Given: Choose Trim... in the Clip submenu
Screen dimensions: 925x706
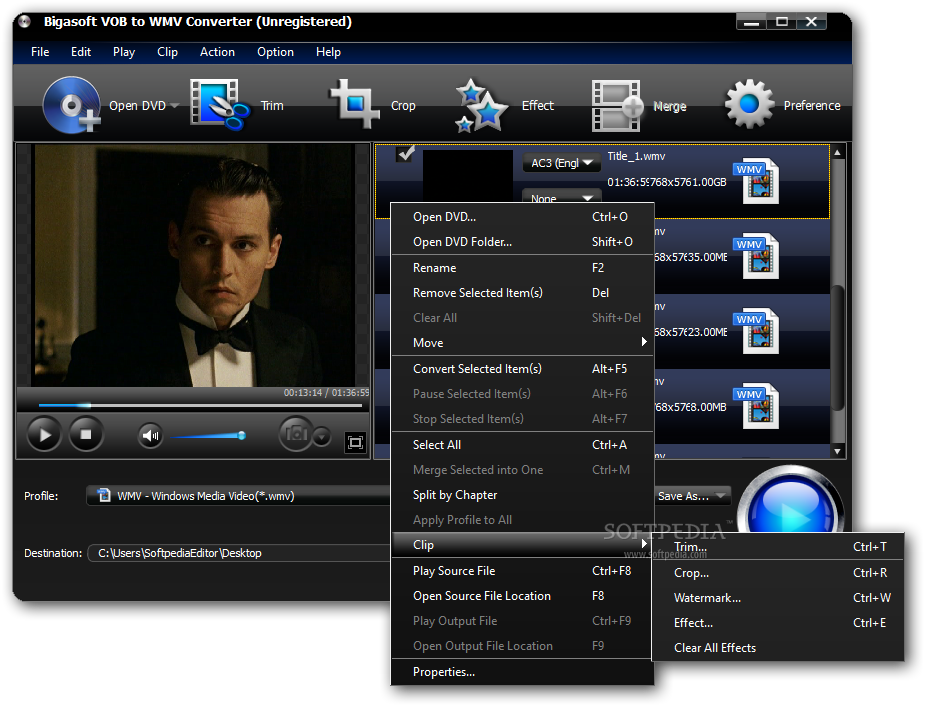Looking at the screenshot, I should (x=778, y=547).
